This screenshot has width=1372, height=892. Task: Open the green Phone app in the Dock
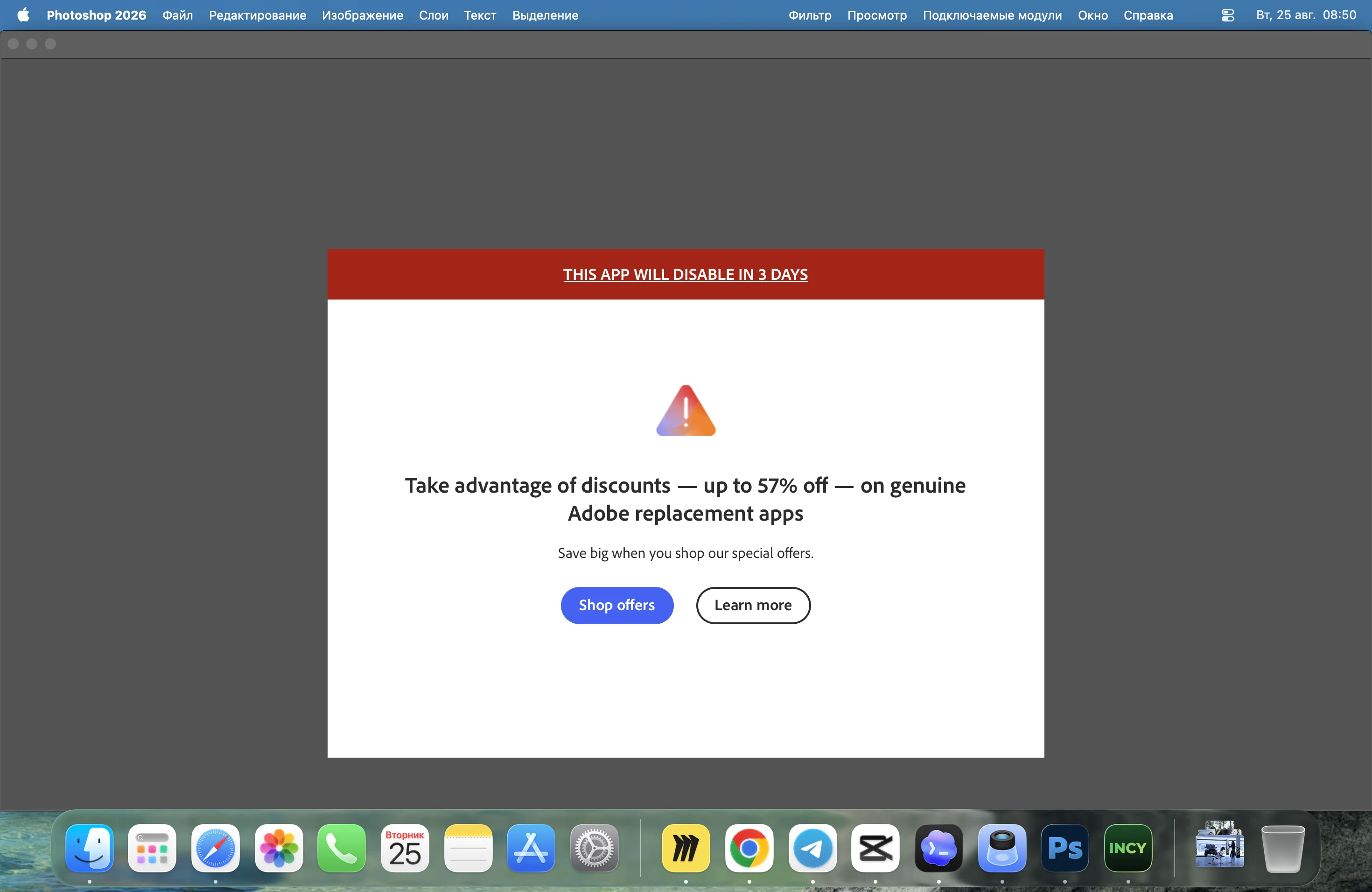(341, 848)
